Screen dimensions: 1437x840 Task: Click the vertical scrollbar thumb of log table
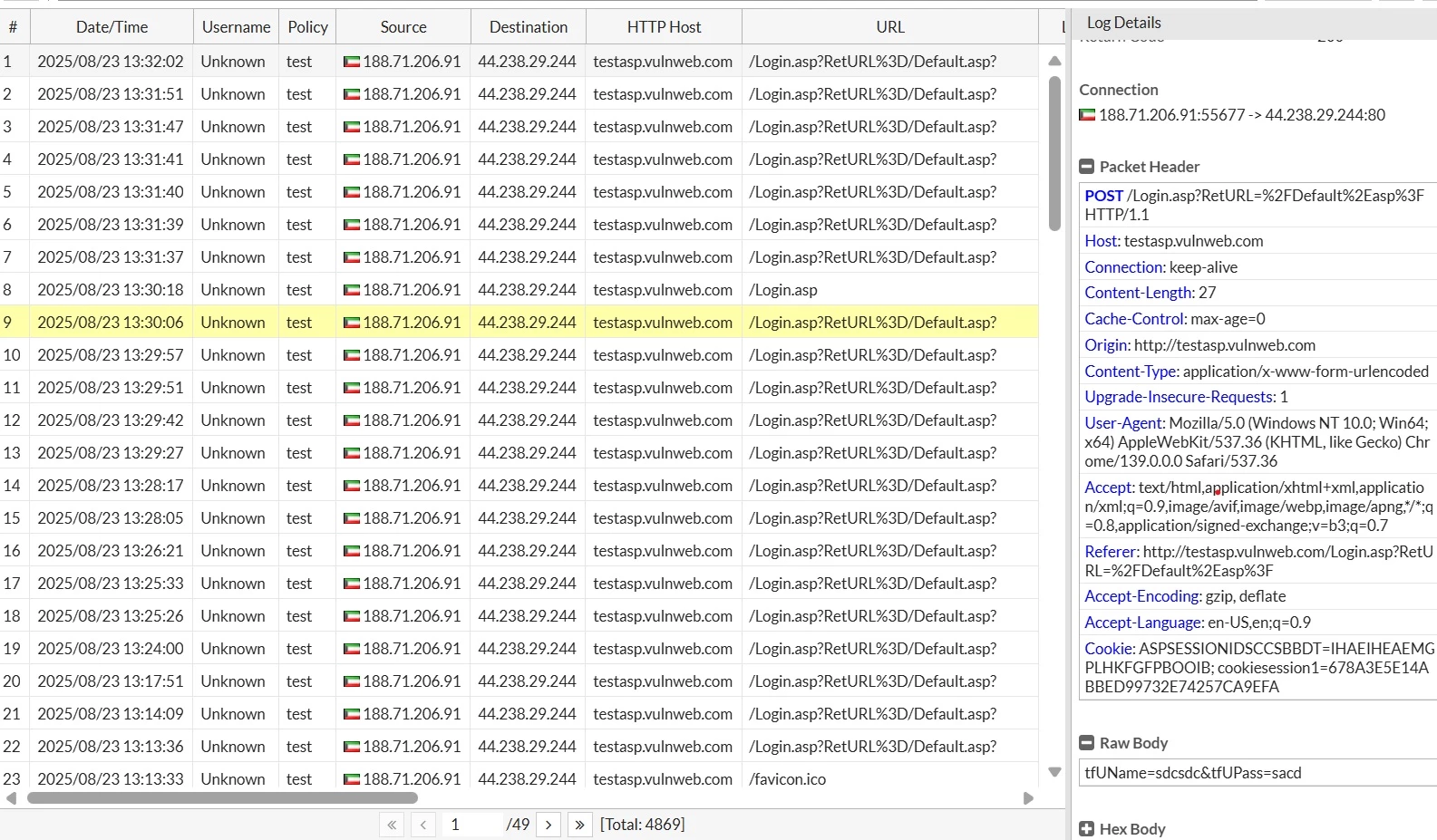click(x=1054, y=154)
